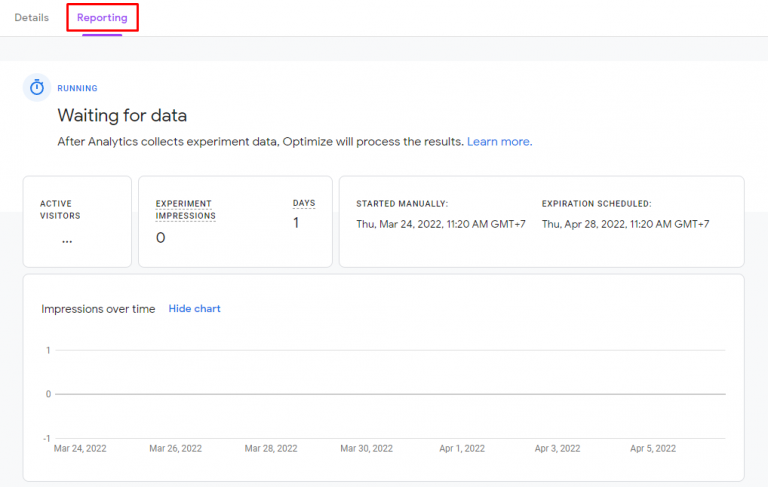Click Mar 24, 2022 on chart axis
Screen dimensions: 768x487
pyautogui.click(x=80, y=449)
